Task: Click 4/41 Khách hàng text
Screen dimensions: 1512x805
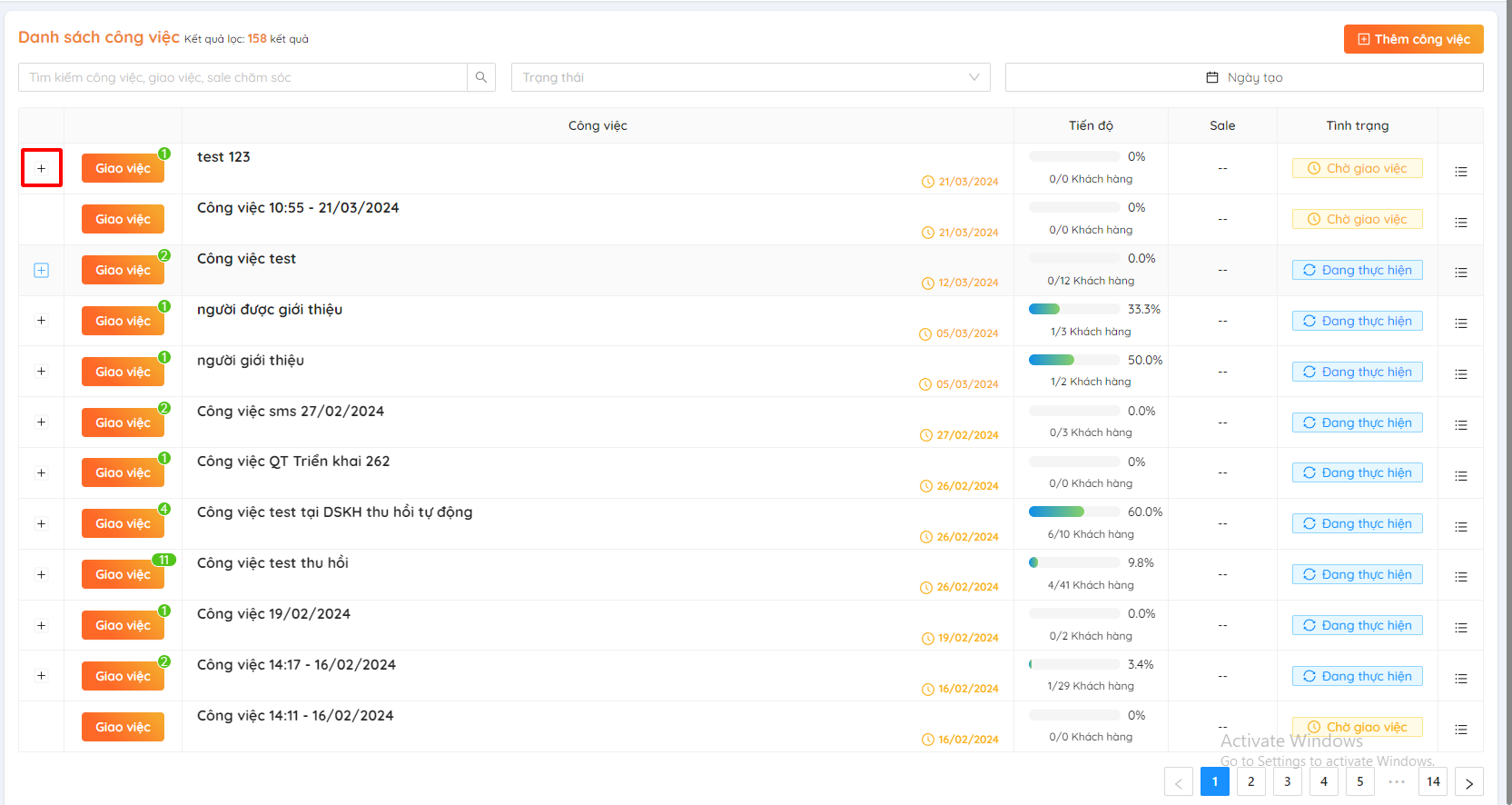Action: tap(1091, 585)
